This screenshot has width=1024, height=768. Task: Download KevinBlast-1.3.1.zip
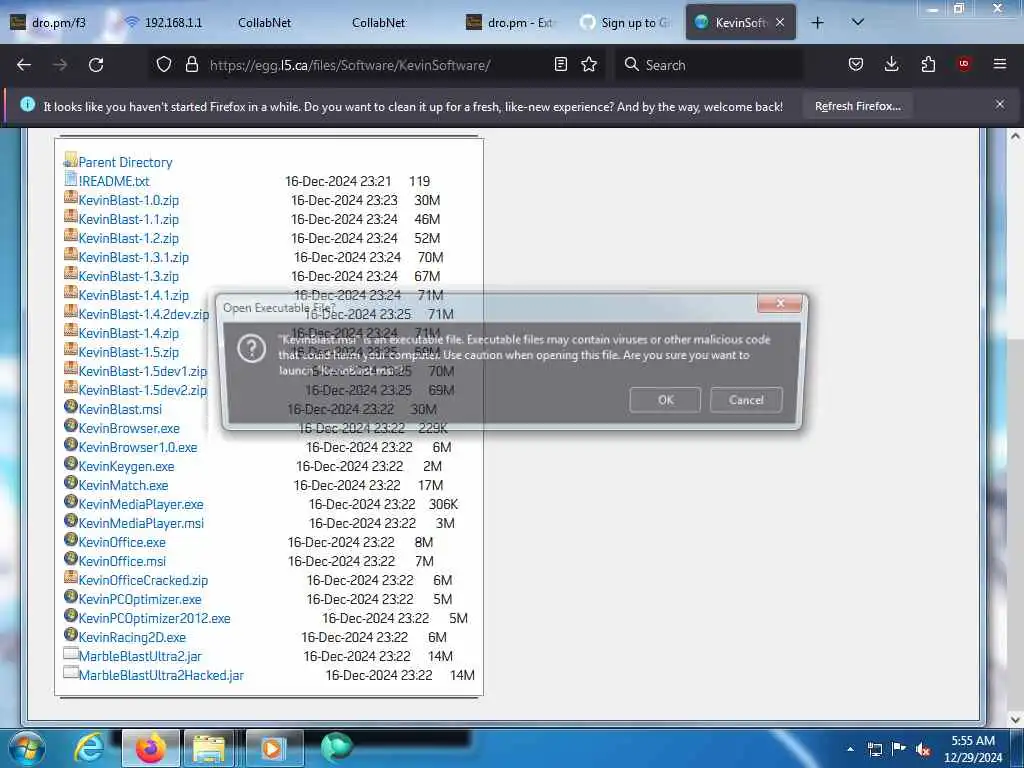click(x=134, y=257)
